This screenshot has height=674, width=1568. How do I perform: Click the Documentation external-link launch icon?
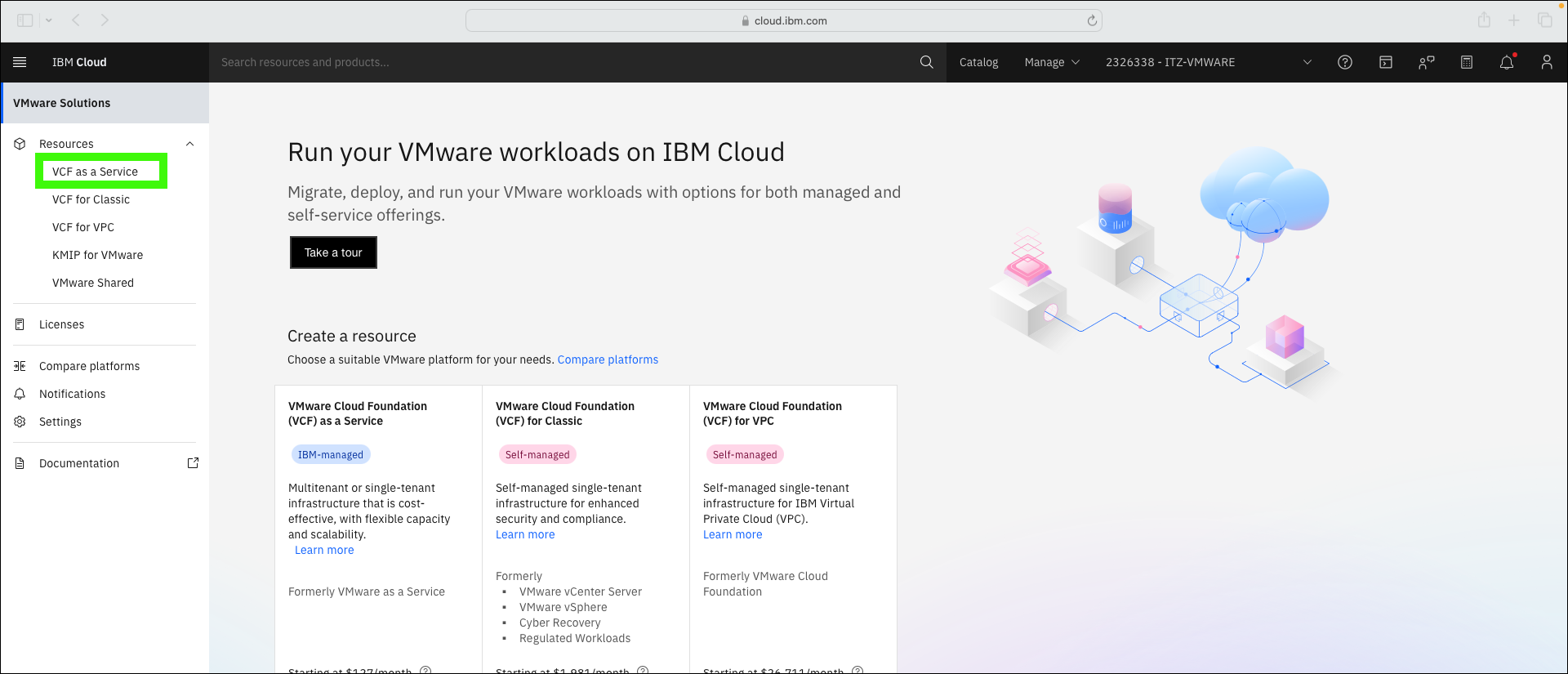coord(193,463)
